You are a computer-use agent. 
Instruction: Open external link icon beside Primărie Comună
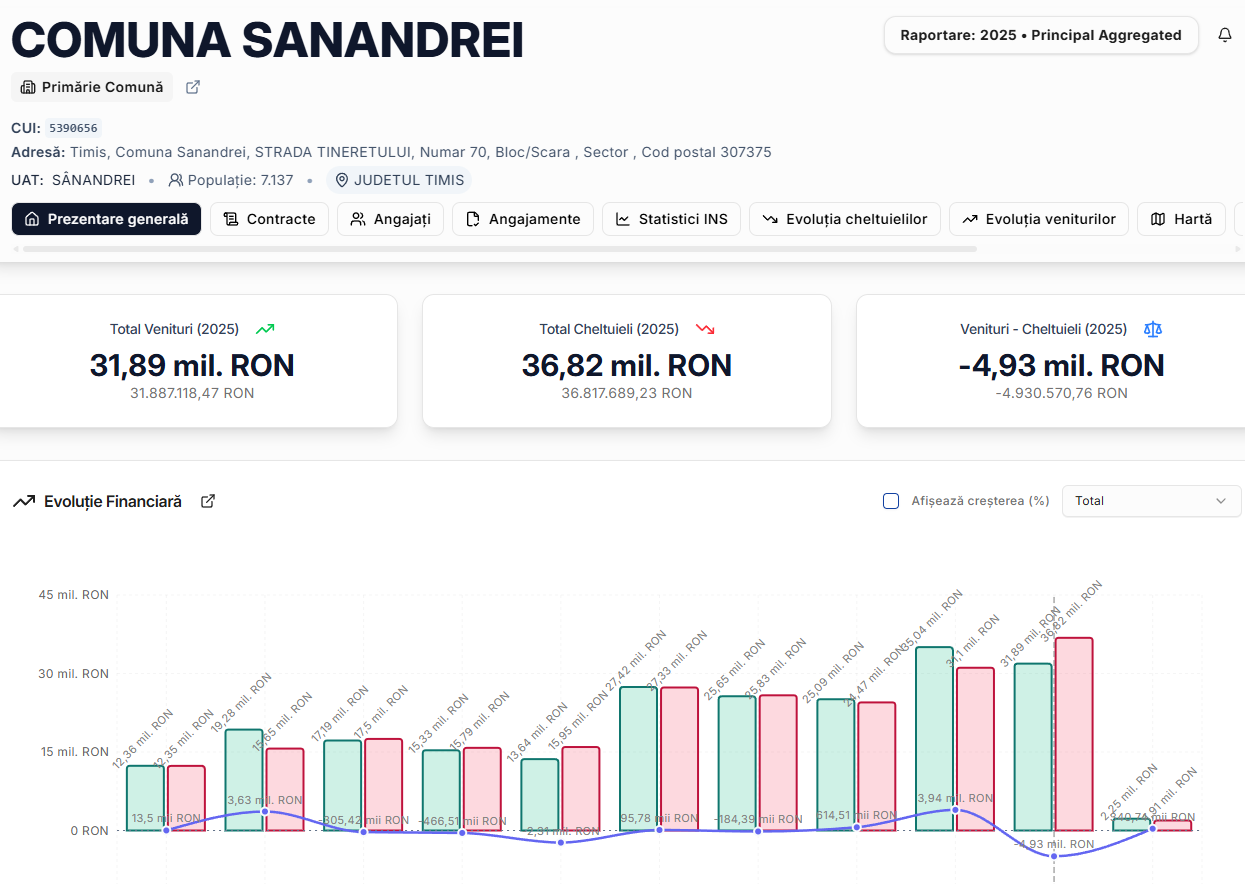[193, 87]
